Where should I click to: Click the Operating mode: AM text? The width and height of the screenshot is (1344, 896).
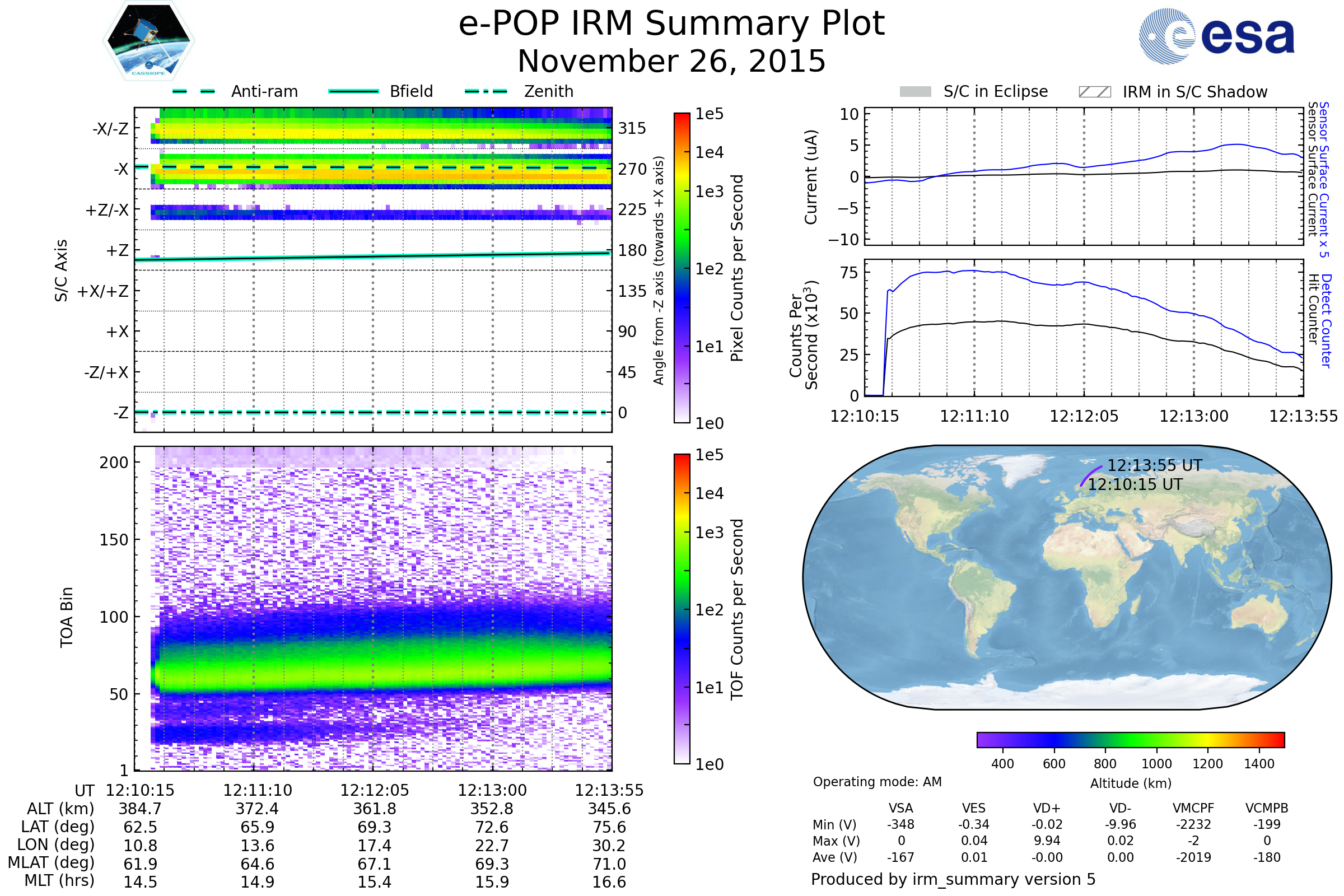[x=877, y=782]
